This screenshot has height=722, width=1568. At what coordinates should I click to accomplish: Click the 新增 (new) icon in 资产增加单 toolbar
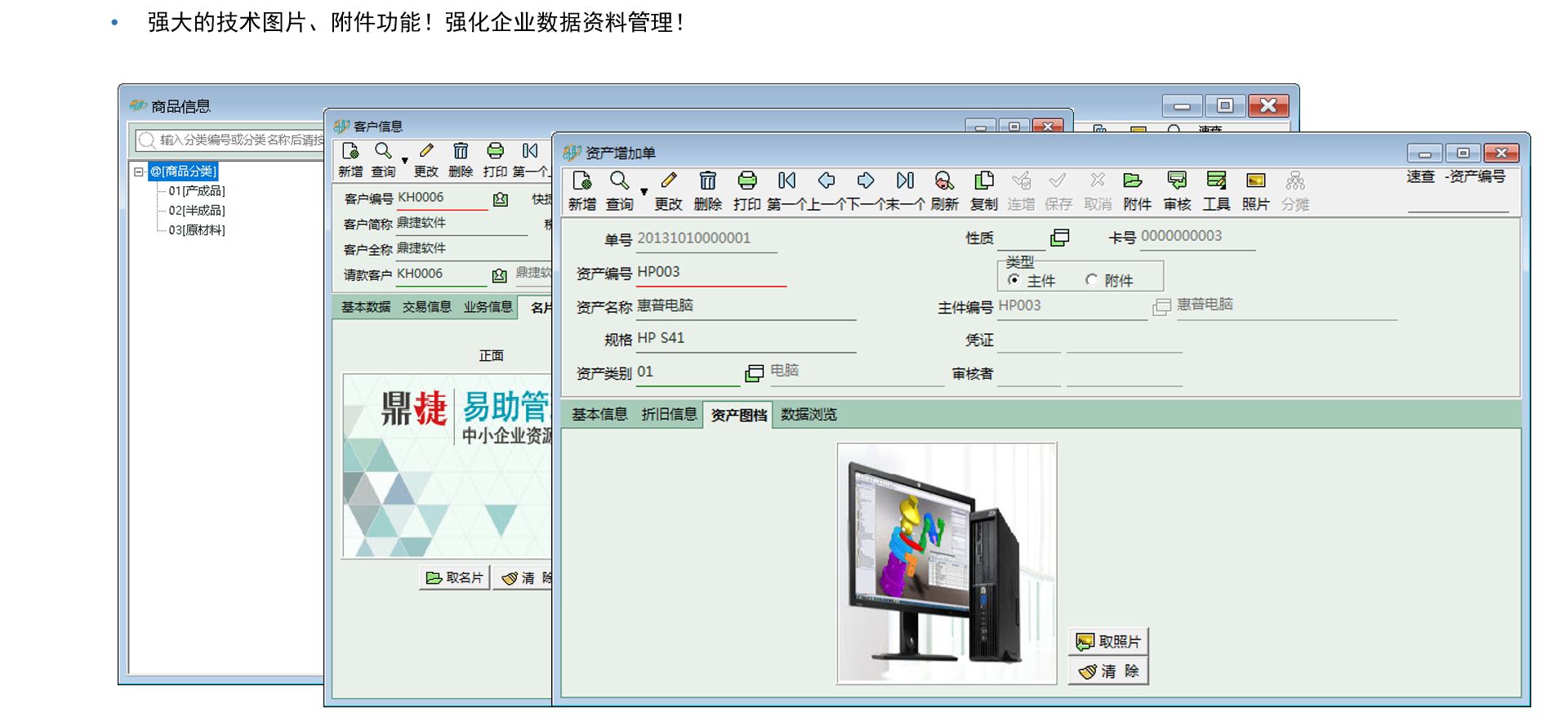coord(581,181)
